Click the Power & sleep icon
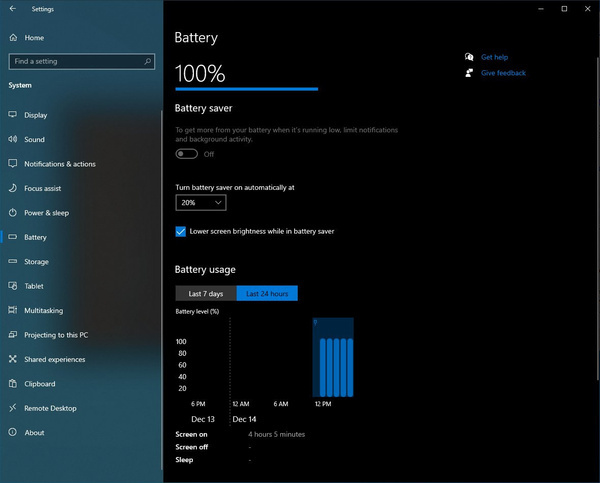Viewport: 600px width, 483px height. tap(13, 212)
